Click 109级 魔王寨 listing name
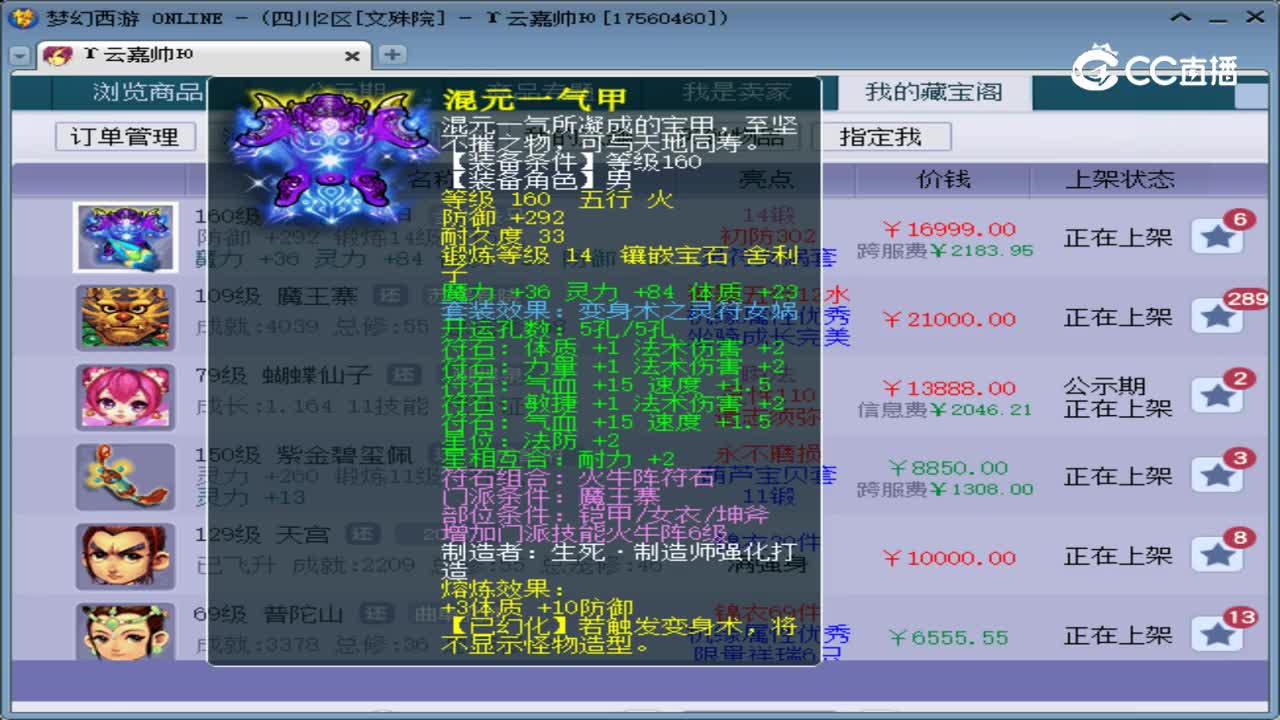 (x=275, y=296)
